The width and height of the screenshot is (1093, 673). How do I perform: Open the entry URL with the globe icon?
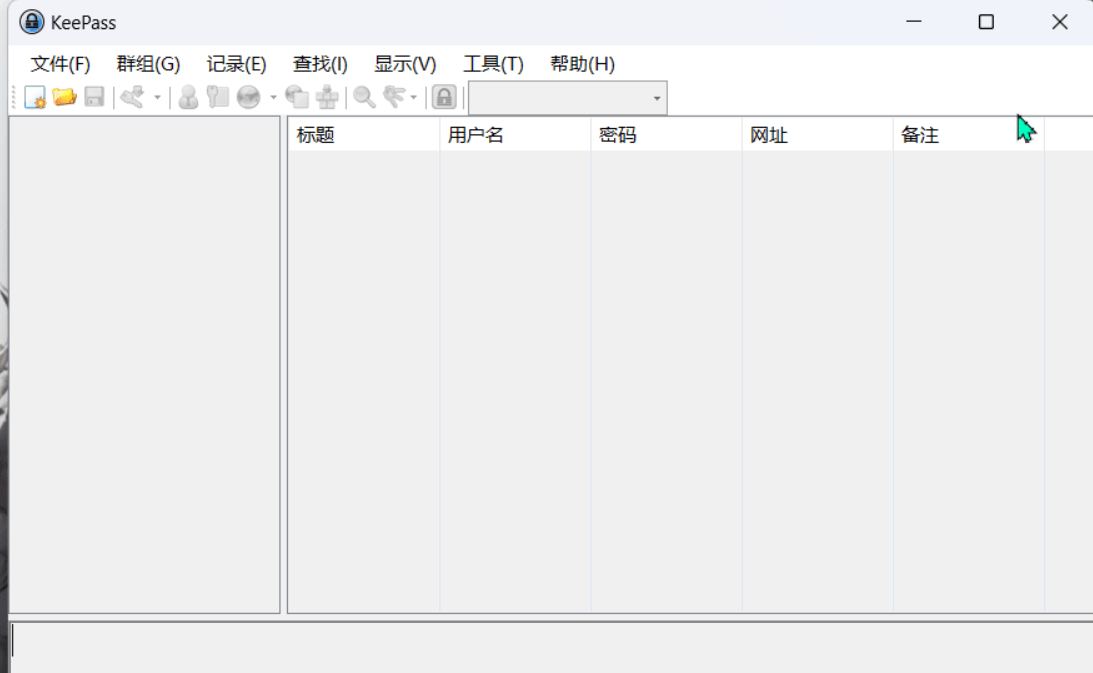(x=248, y=97)
